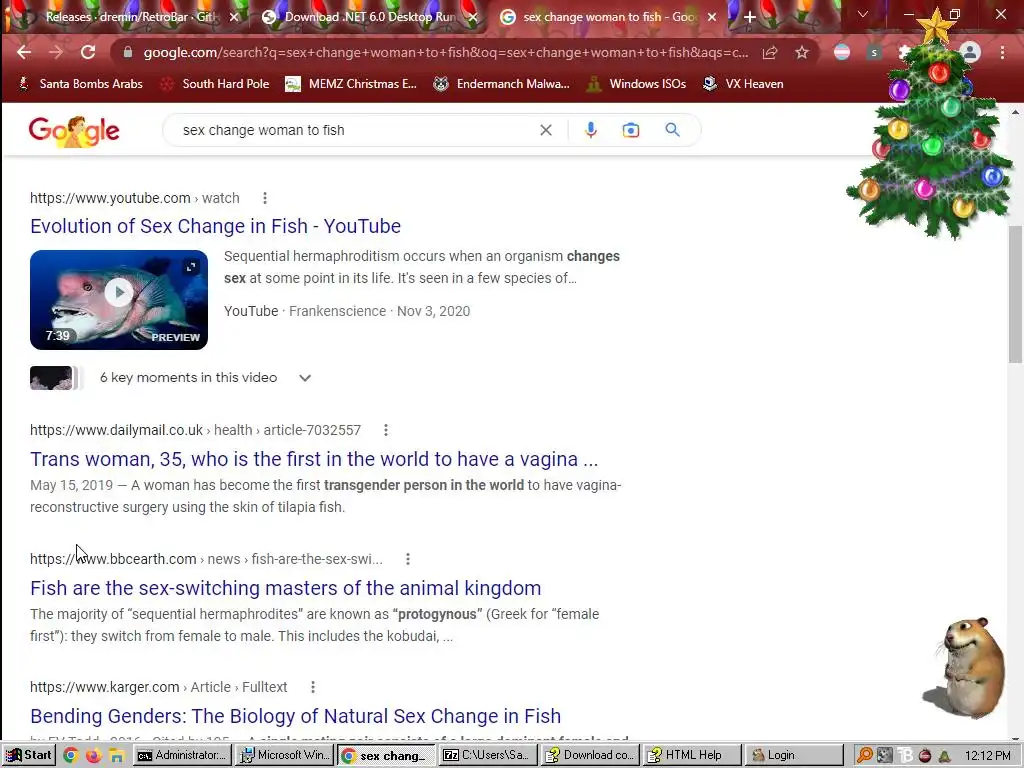Click the small key moments thumbnail
Viewport: 1024px width, 768px height.
click(x=52, y=378)
